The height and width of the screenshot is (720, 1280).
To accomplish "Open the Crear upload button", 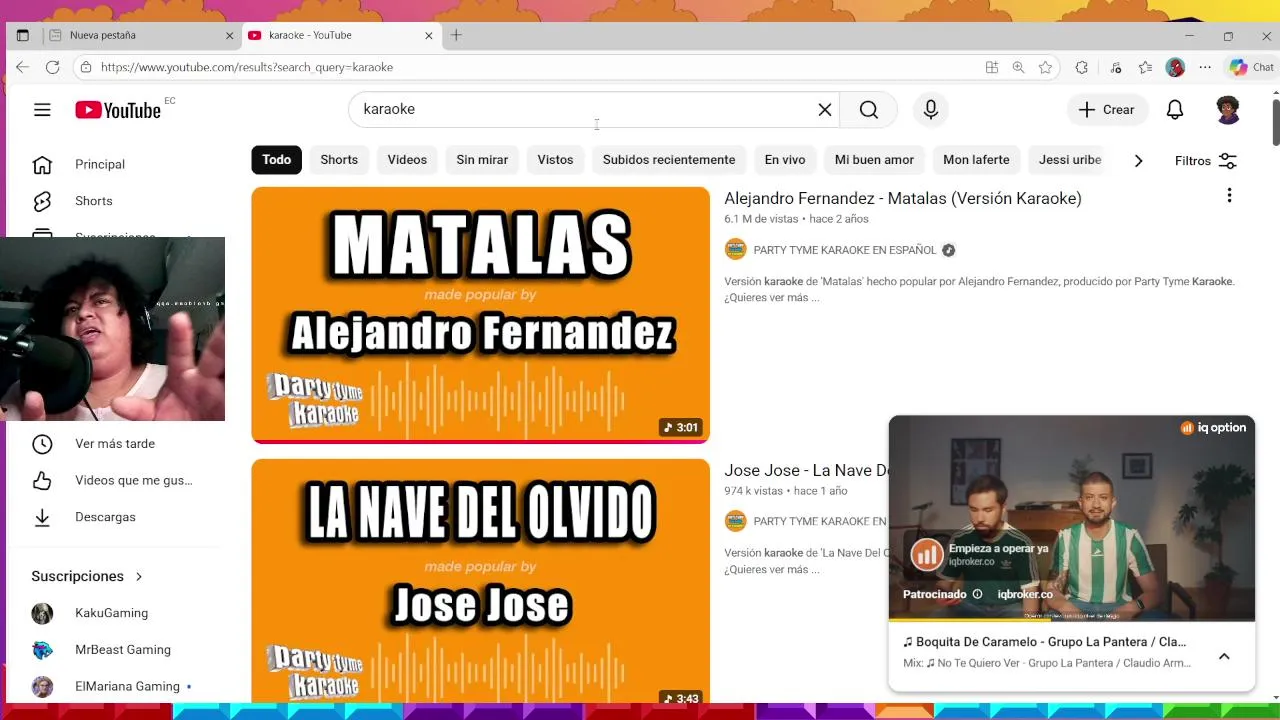I will [x=1107, y=110].
